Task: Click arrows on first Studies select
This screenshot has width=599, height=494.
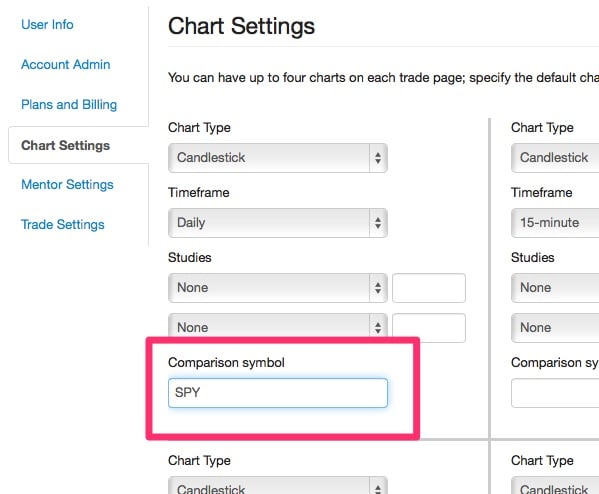Action: [x=378, y=288]
